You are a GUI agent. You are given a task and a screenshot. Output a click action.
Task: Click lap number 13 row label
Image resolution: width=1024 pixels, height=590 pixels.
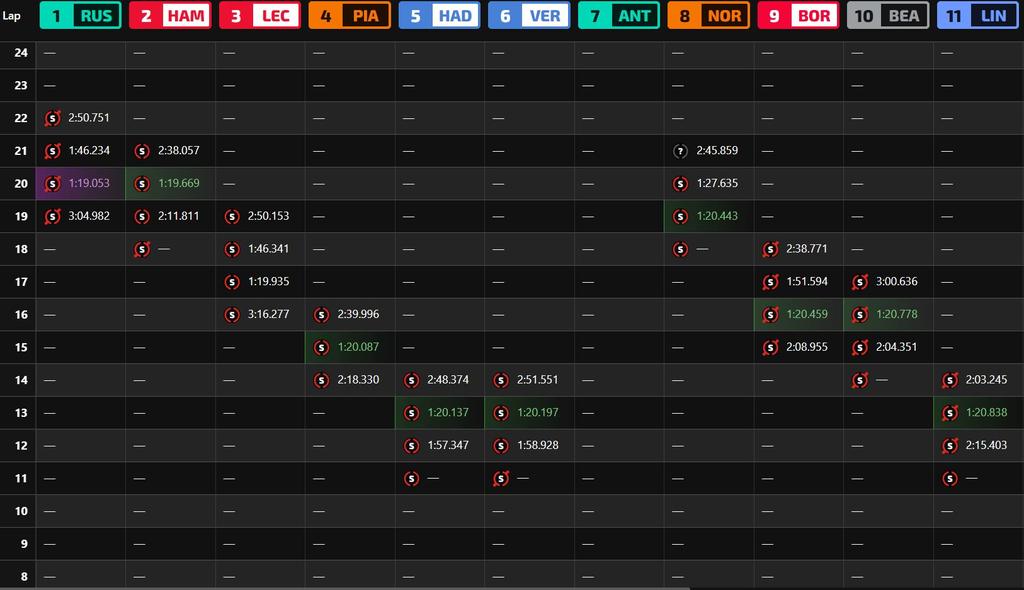[x=21, y=413]
